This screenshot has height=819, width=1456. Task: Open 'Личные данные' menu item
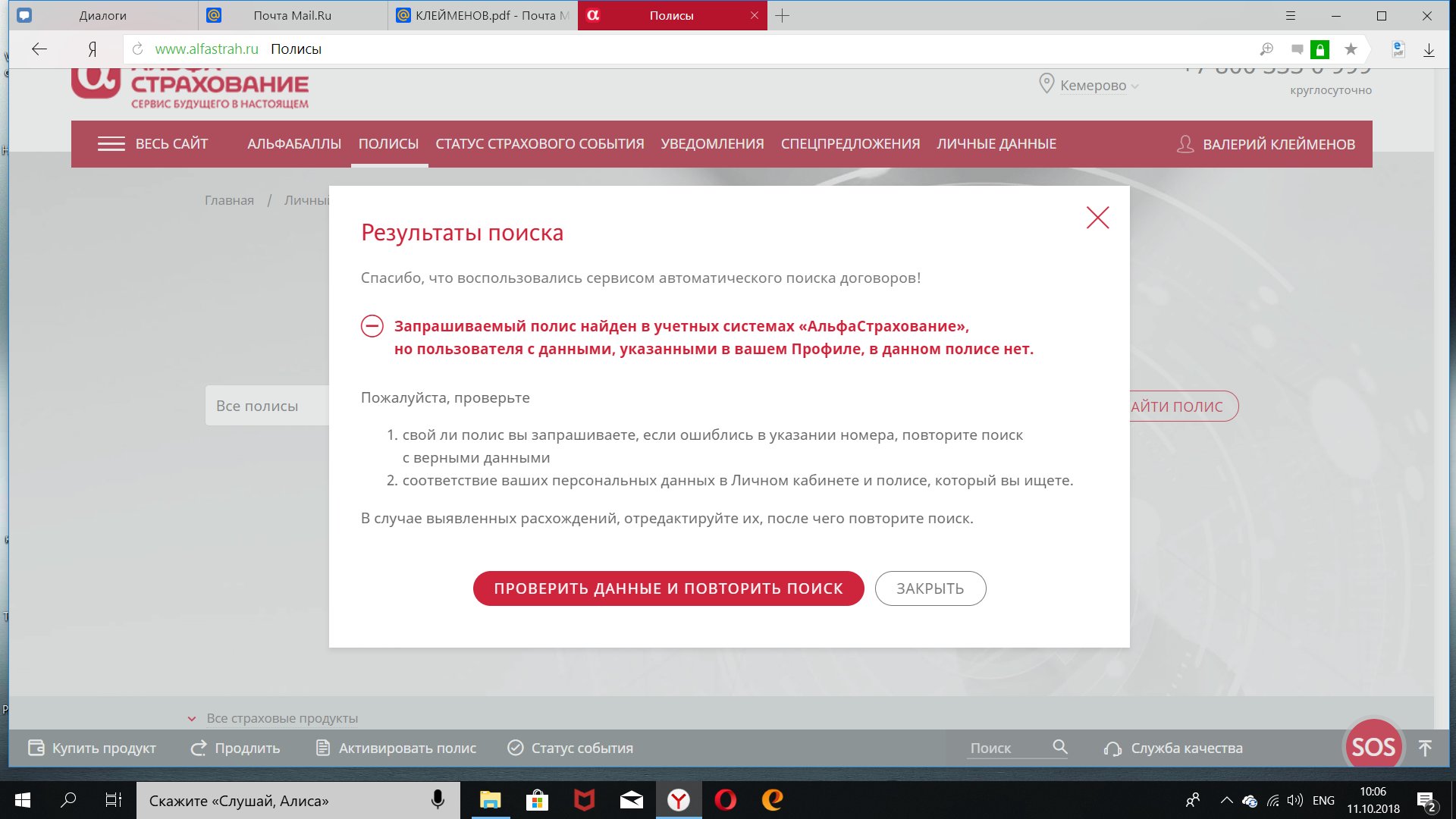tap(996, 144)
